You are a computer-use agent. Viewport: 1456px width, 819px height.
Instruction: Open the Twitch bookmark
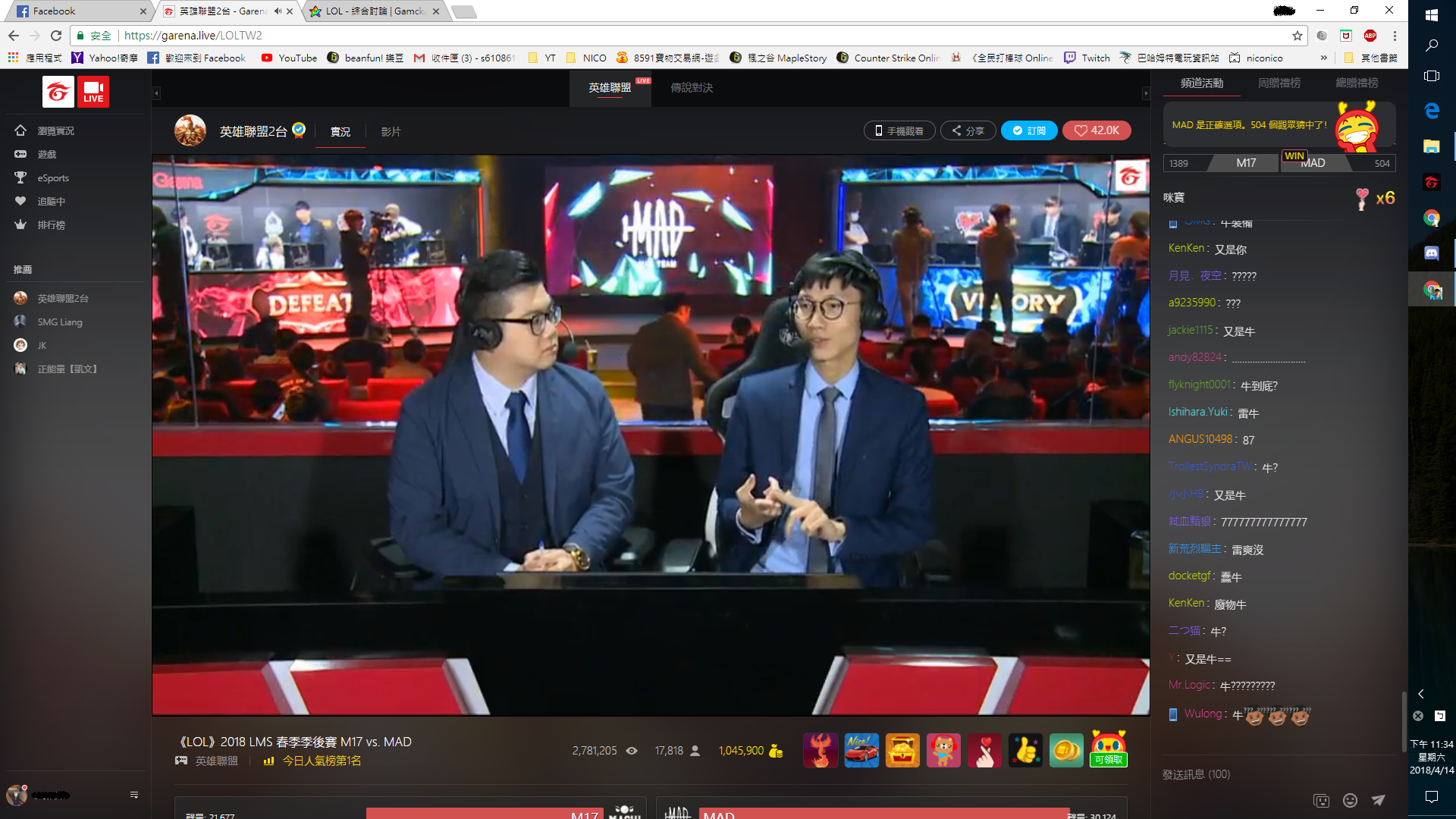(x=1087, y=58)
